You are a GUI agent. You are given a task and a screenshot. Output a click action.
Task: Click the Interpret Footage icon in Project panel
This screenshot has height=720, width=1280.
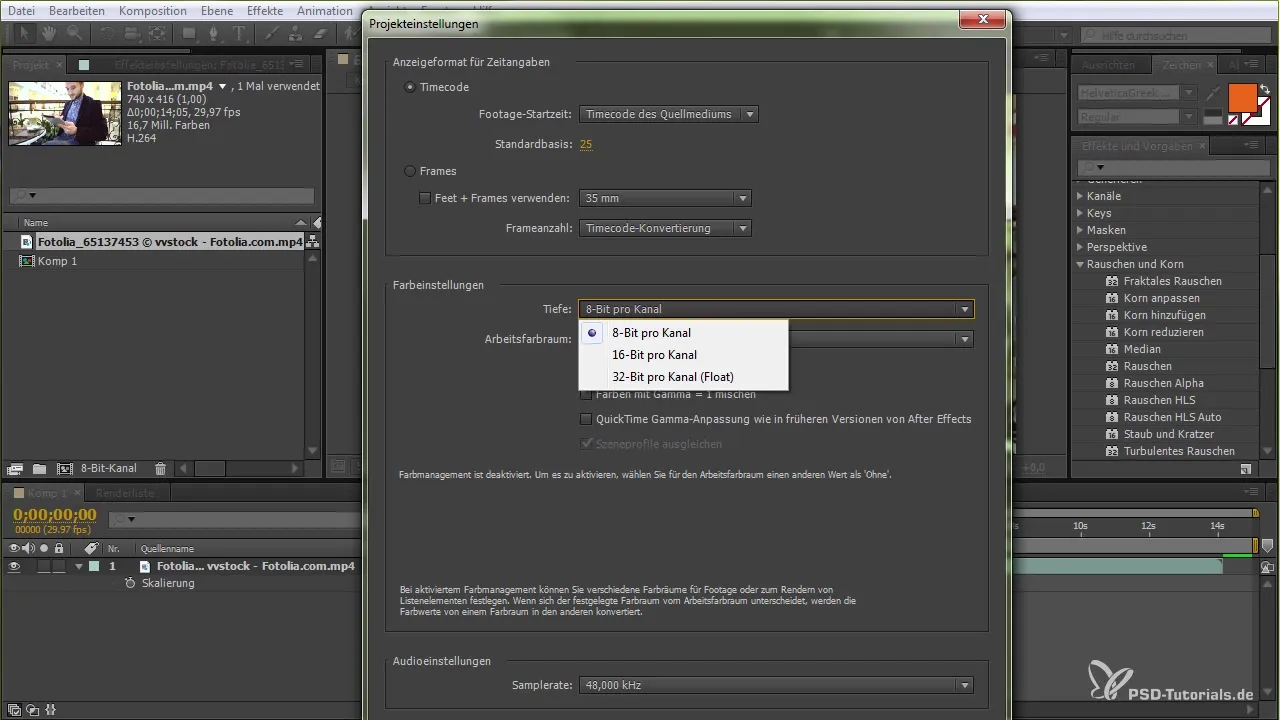15,468
